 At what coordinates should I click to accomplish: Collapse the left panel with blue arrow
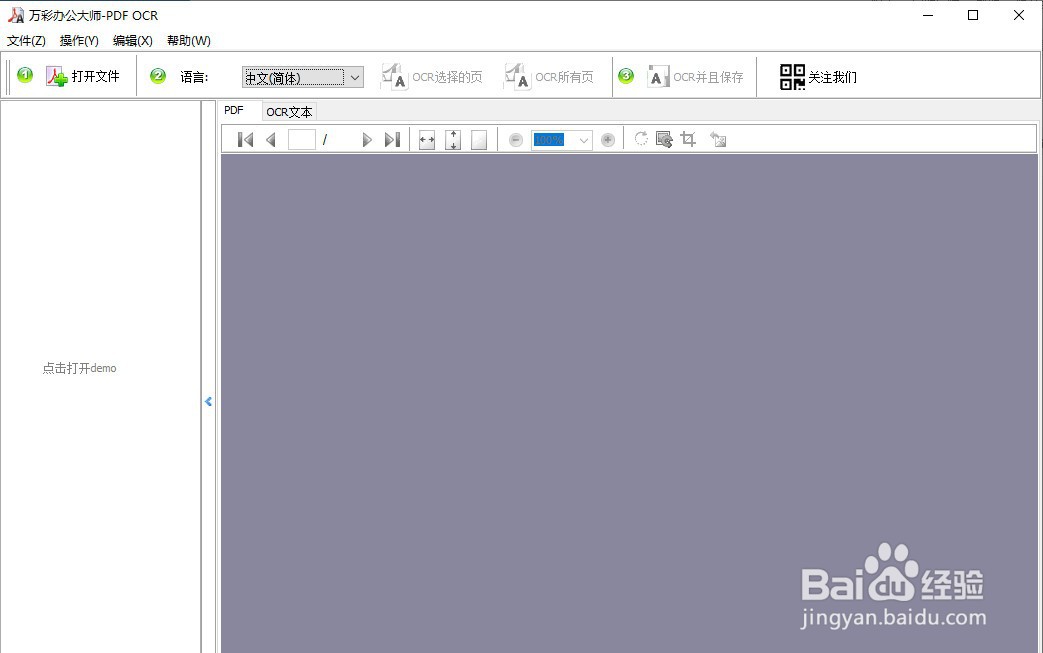(208, 401)
